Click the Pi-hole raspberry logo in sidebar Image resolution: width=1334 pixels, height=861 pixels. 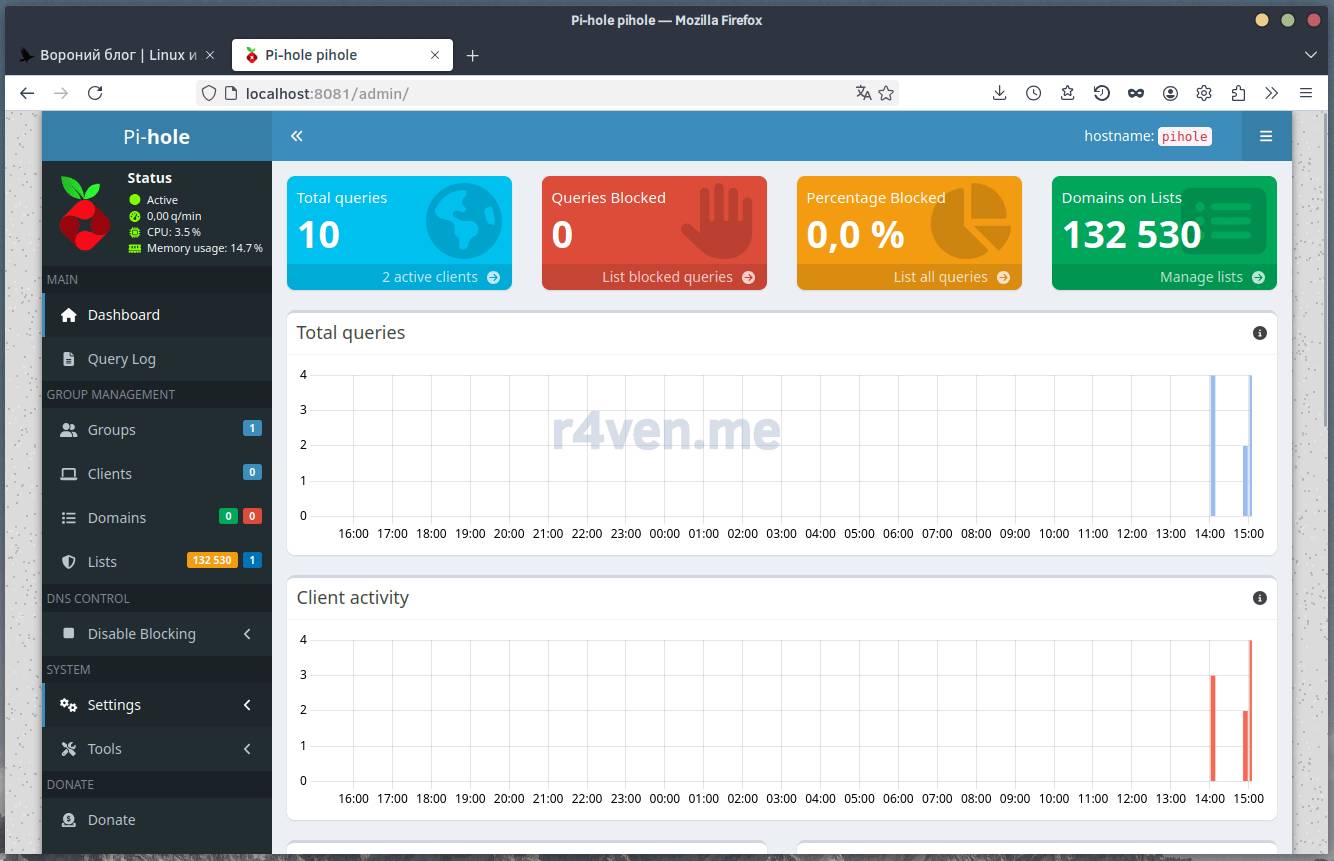pos(84,213)
